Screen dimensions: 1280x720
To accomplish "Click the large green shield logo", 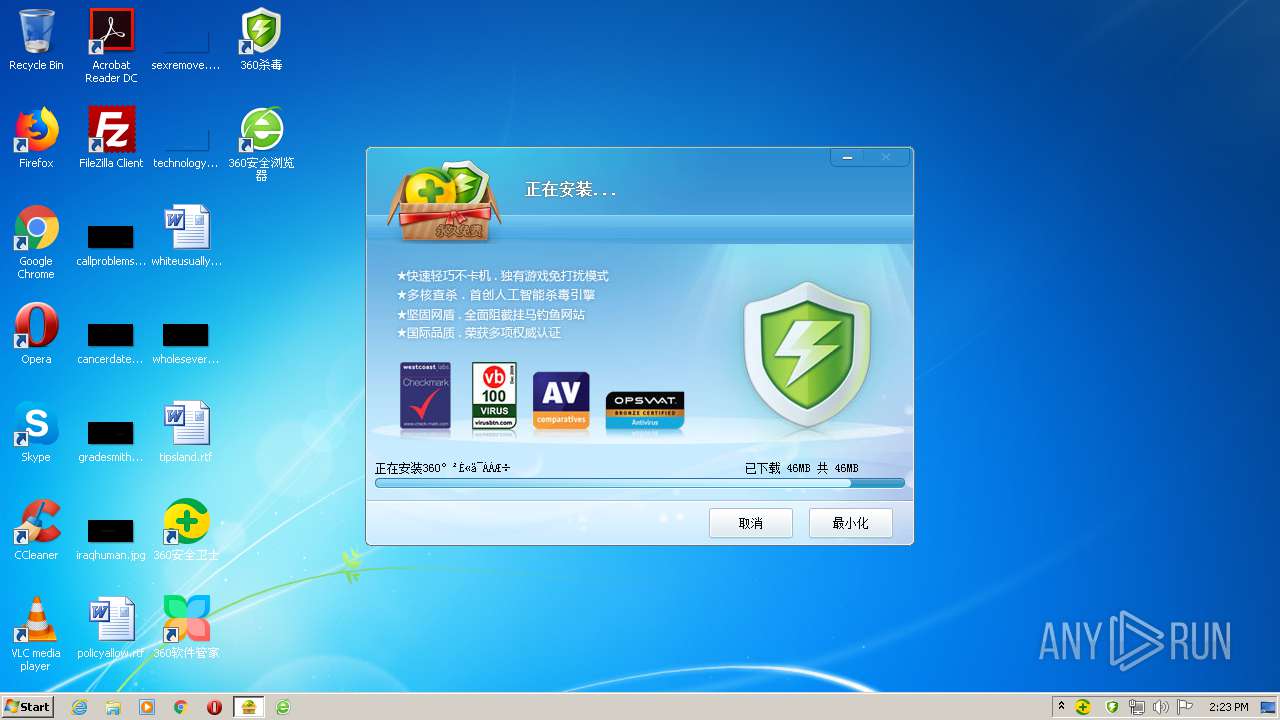I will click(x=807, y=355).
